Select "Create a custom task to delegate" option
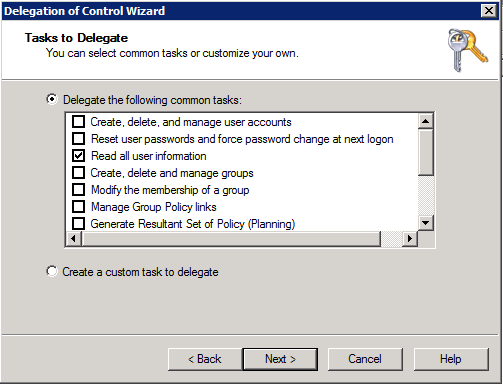The image size is (503, 384). (x=52, y=271)
